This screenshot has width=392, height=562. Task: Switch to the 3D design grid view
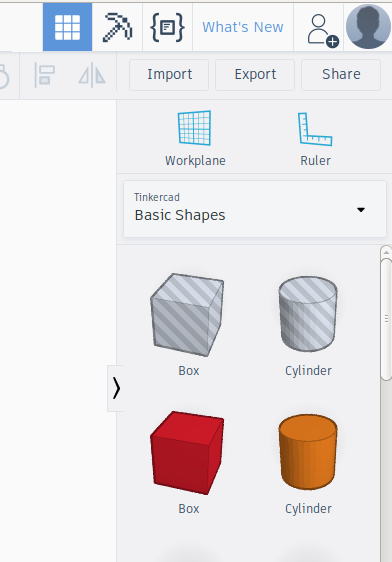coord(67,27)
